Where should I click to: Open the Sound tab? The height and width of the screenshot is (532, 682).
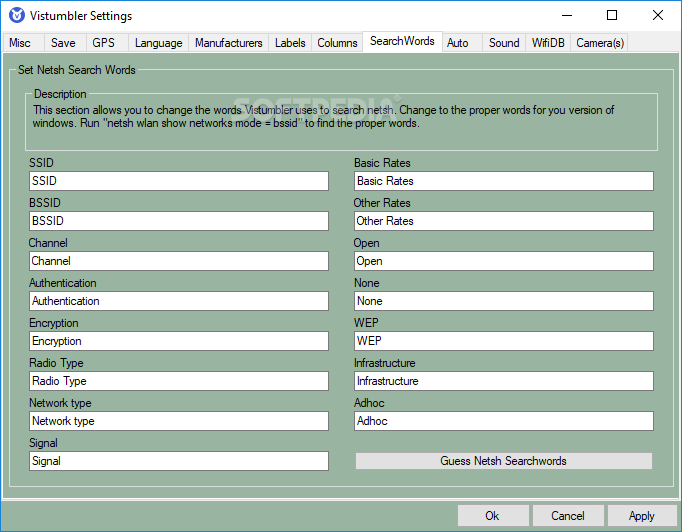(504, 43)
